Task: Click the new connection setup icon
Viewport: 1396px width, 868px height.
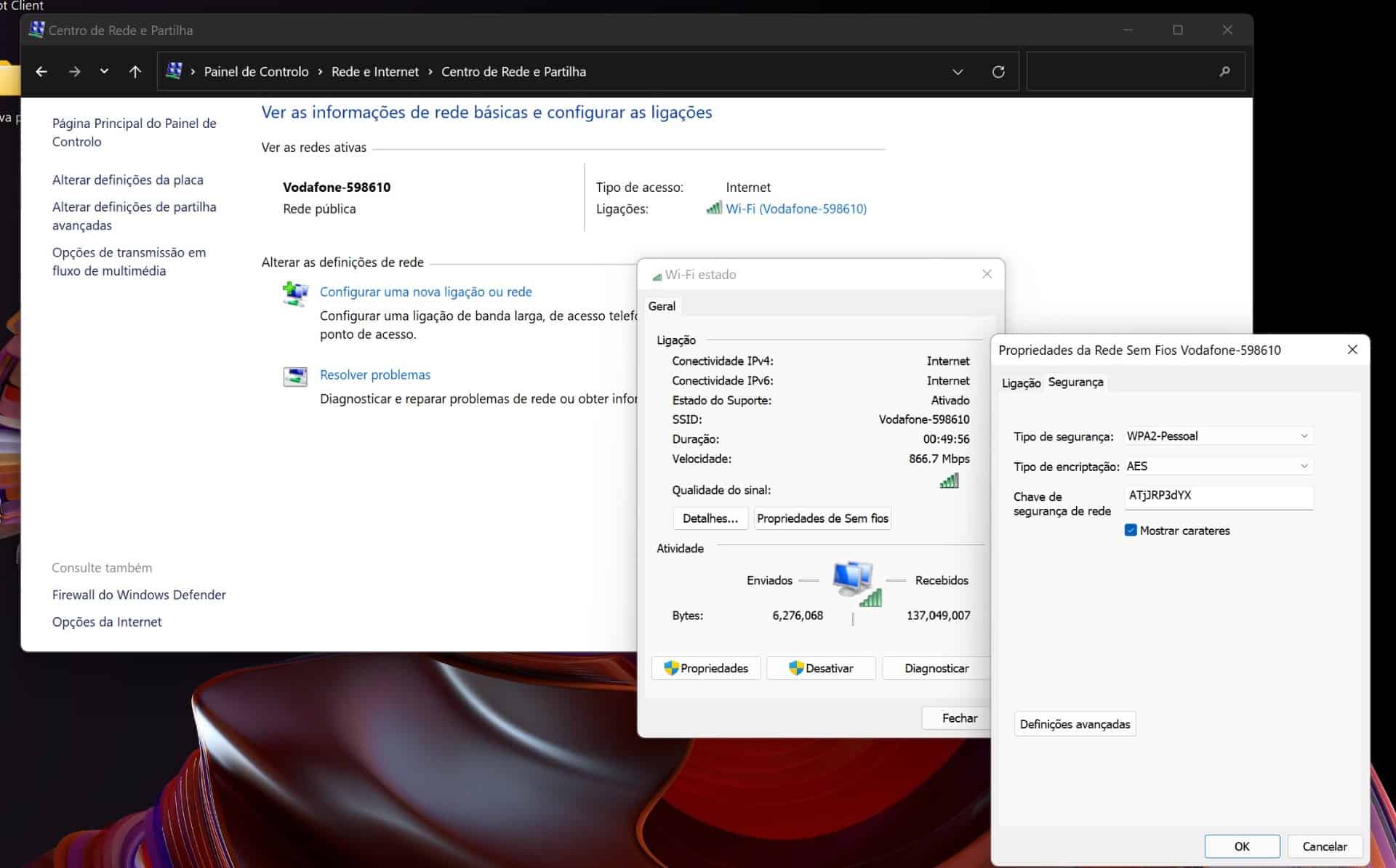Action: 295,294
